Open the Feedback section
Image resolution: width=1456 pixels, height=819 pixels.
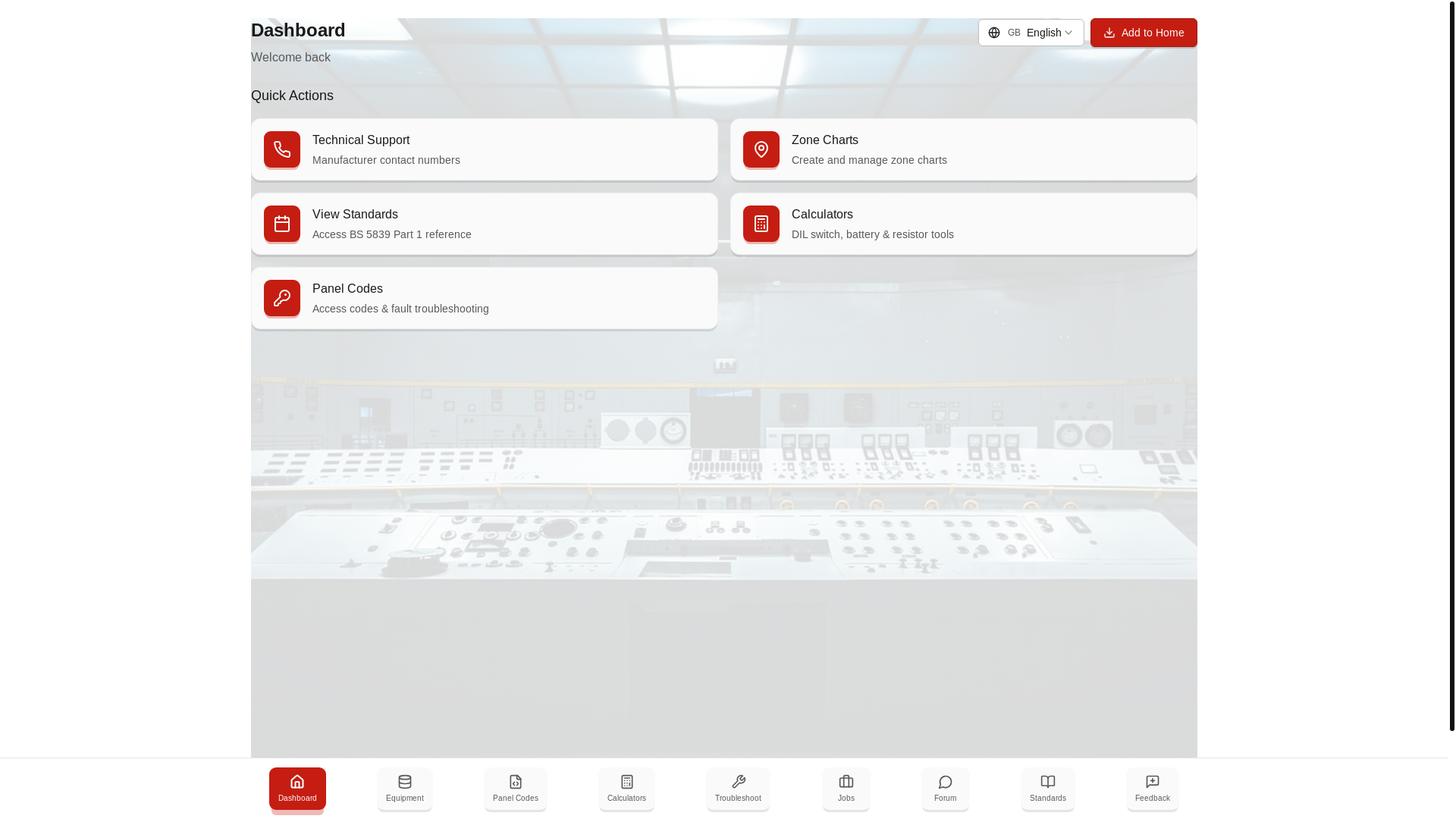click(x=1152, y=789)
